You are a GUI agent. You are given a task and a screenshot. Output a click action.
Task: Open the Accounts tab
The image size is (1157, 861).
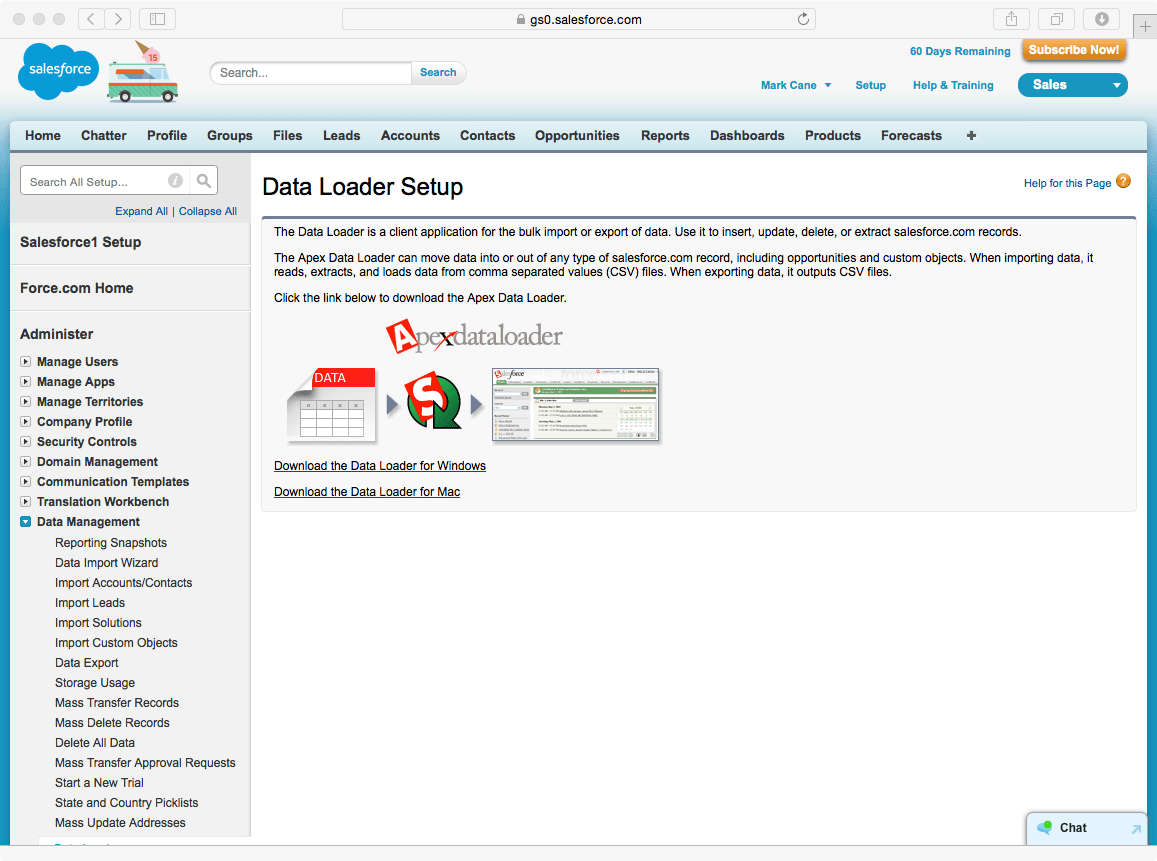tap(410, 136)
